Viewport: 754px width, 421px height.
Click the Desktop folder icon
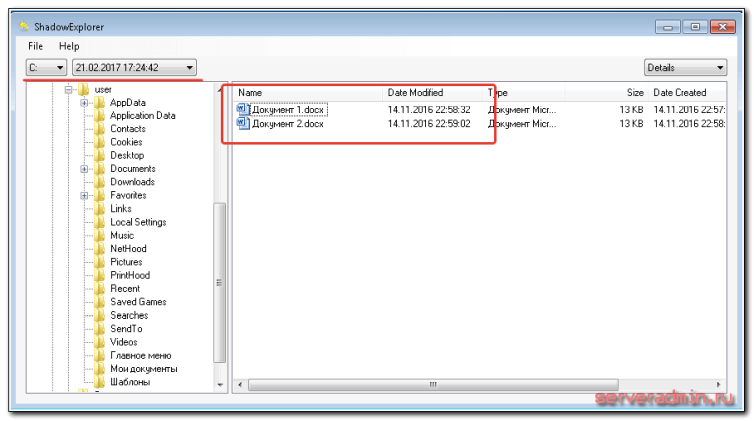[x=100, y=155]
